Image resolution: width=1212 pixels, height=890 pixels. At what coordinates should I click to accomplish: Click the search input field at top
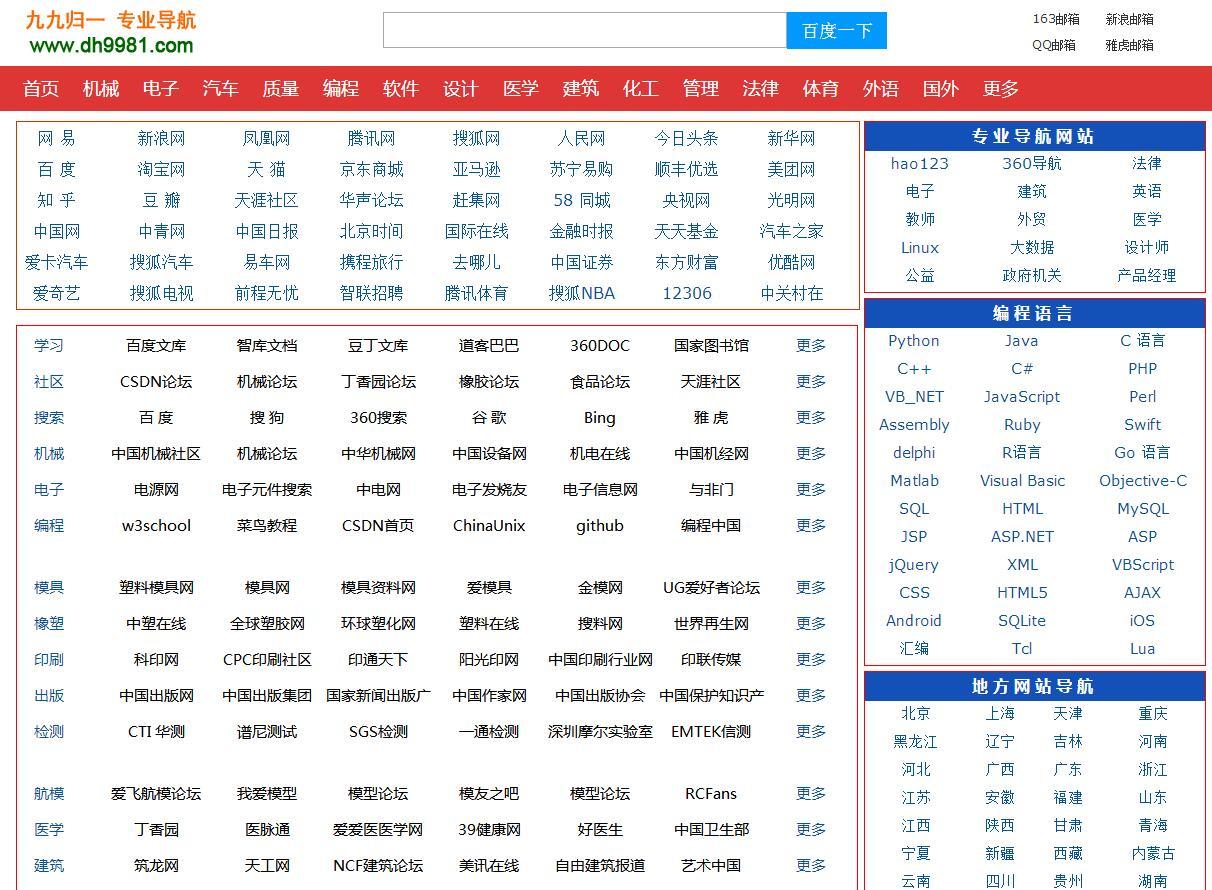pyautogui.click(x=585, y=30)
